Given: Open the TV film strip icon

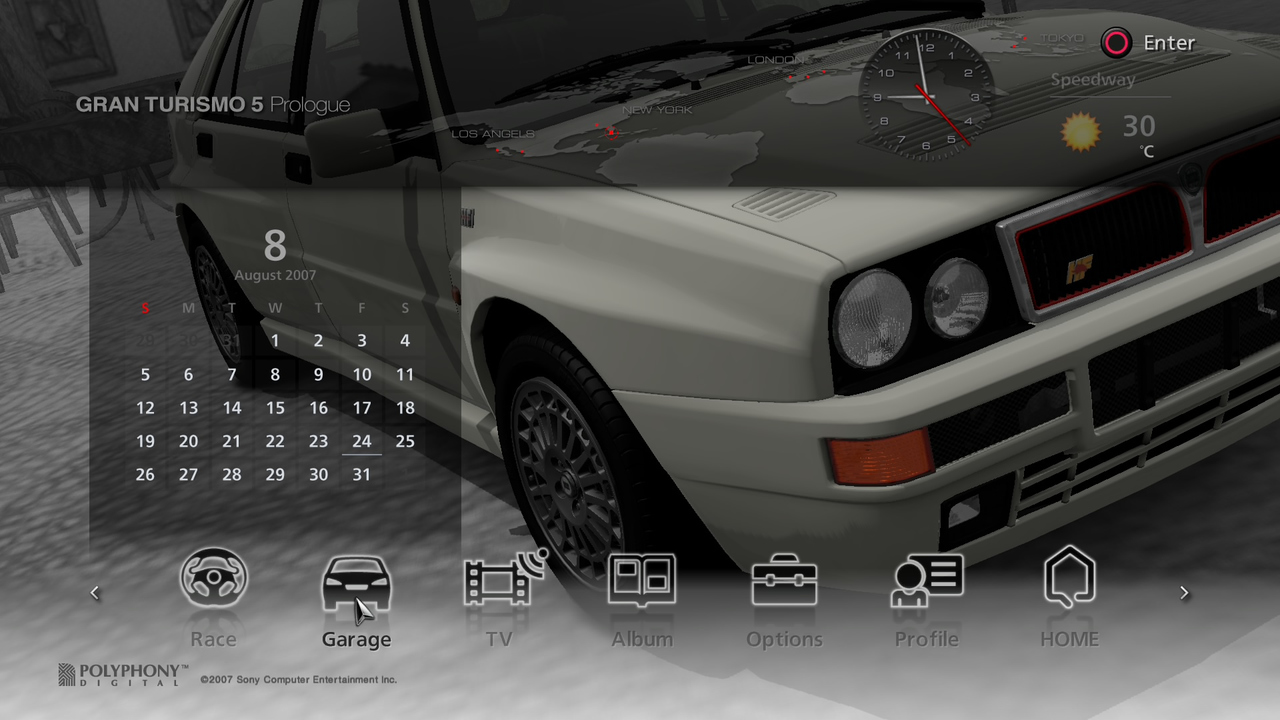Looking at the screenshot, I should (506, 578).
